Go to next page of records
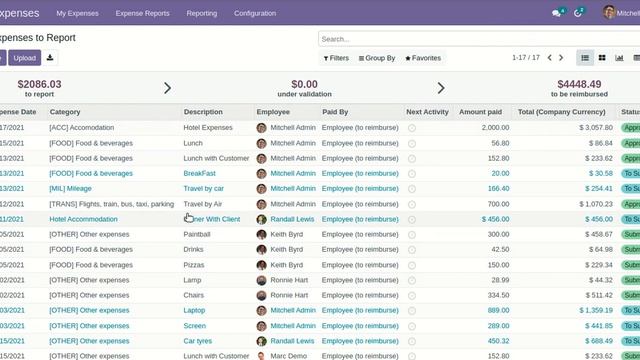This screenshot has width=640, height=360. 561,58
